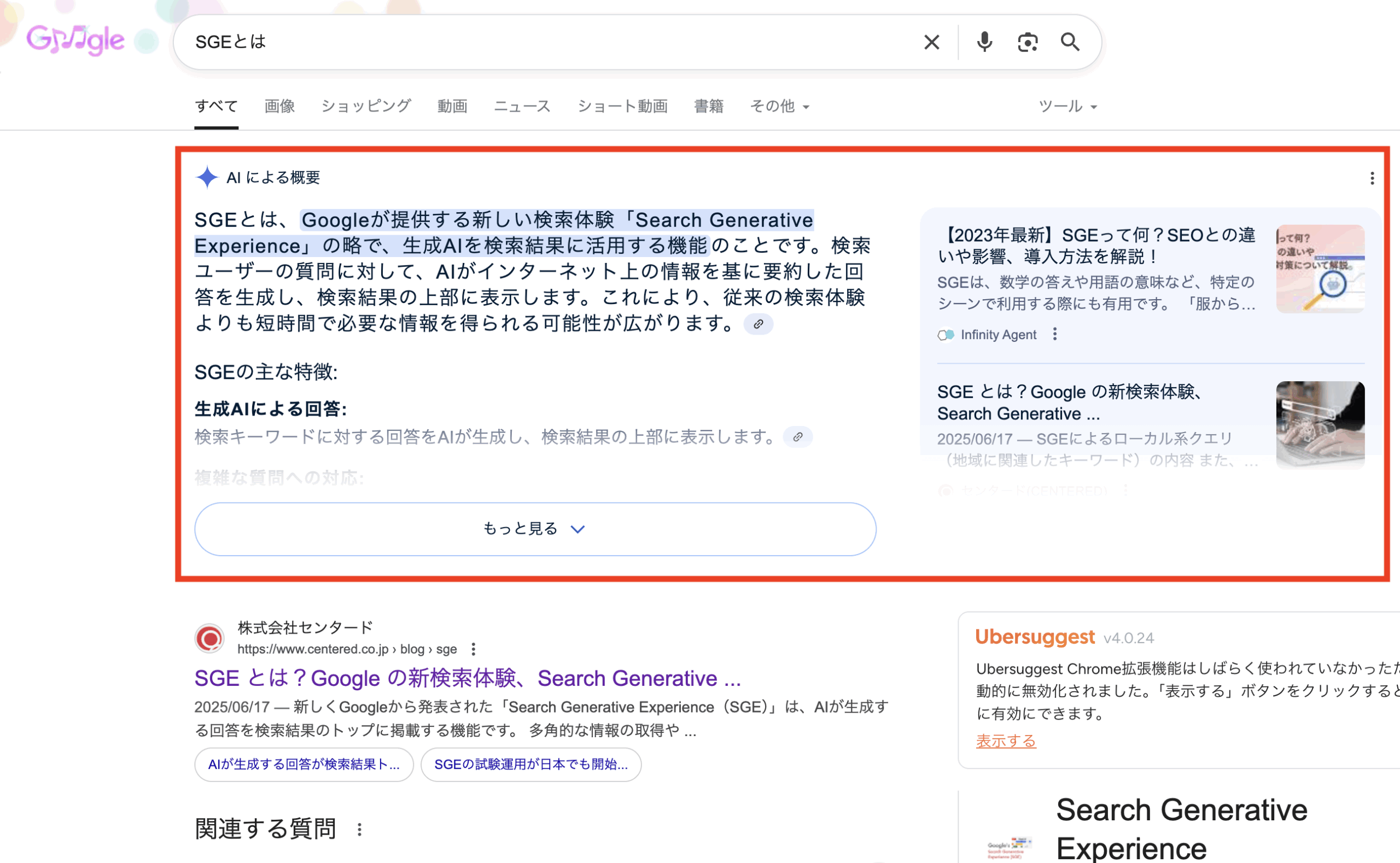The width and height of the screenshot is (1400, 863).
Task: Switch to the ショート動画 tab
Action: point(623,106)
